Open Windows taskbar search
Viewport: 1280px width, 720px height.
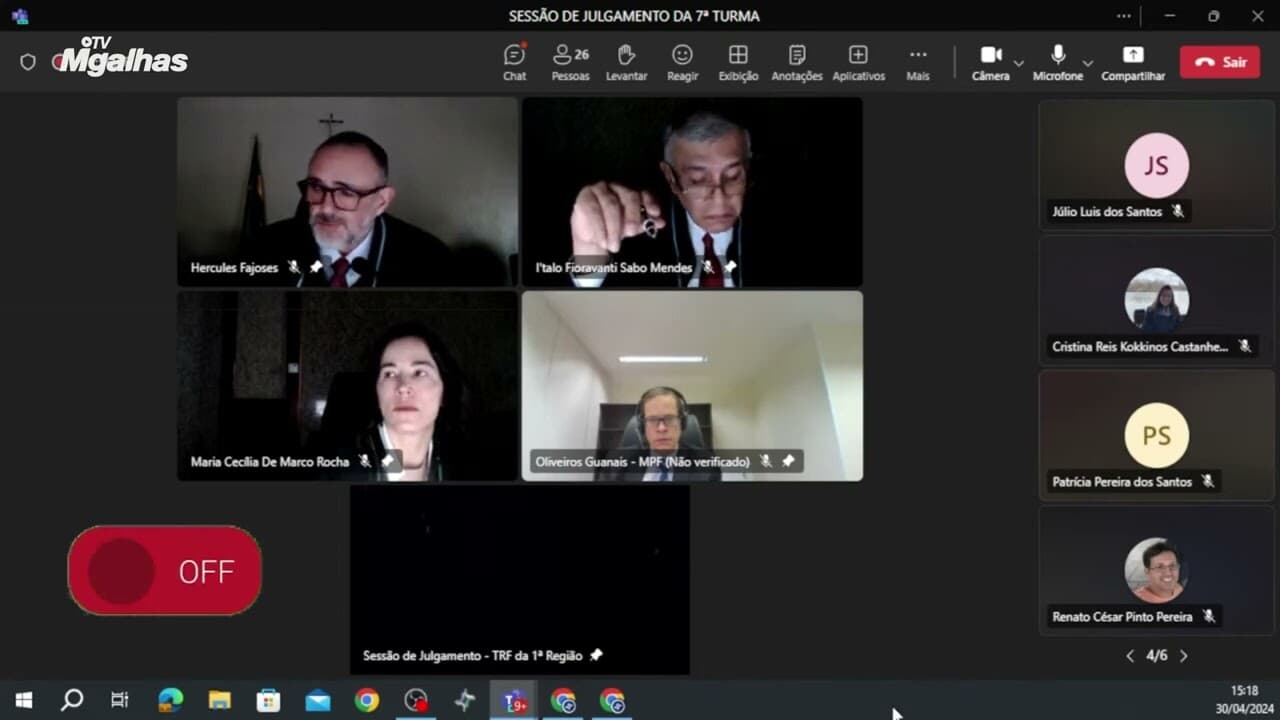click(72, 700)
